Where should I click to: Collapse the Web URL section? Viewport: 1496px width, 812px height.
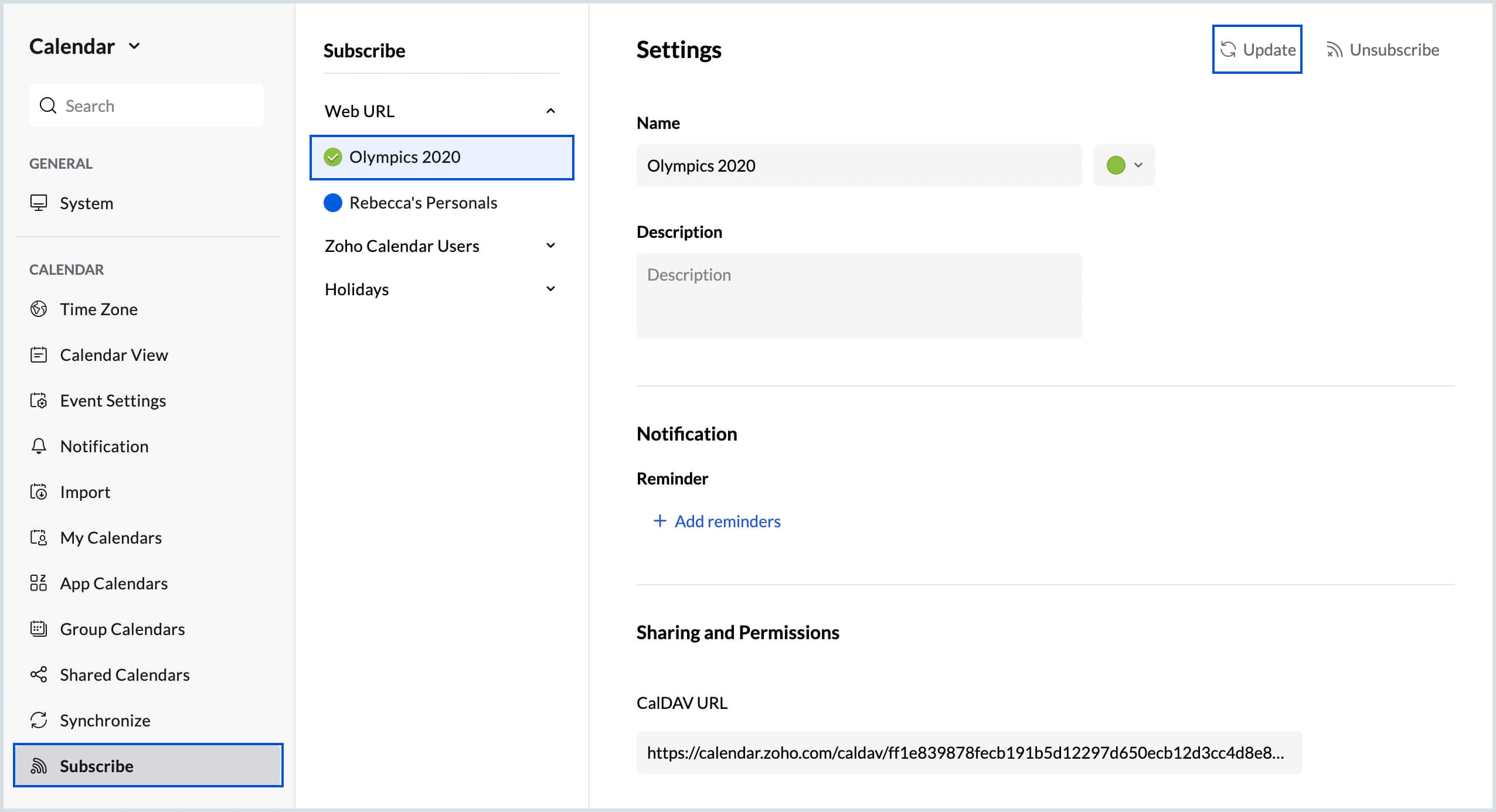550,111
